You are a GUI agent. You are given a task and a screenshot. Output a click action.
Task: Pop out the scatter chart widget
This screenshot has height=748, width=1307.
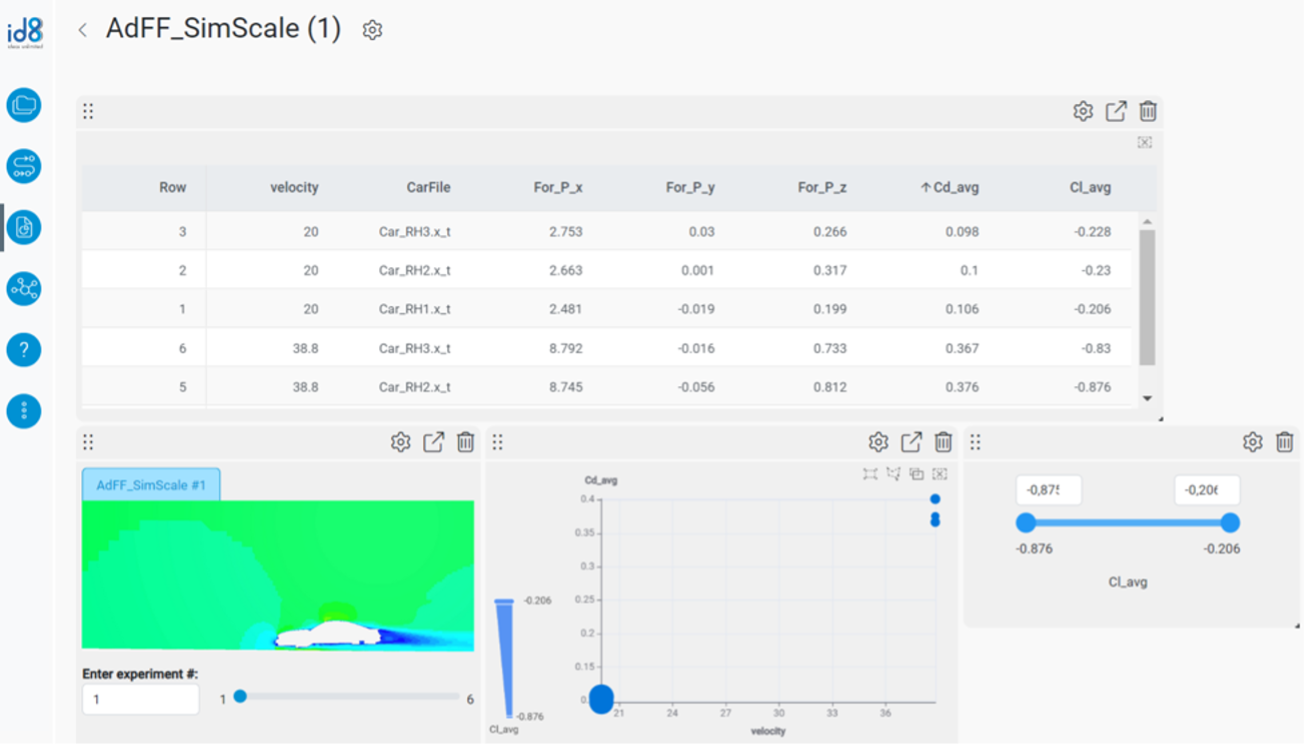[911, 442]
